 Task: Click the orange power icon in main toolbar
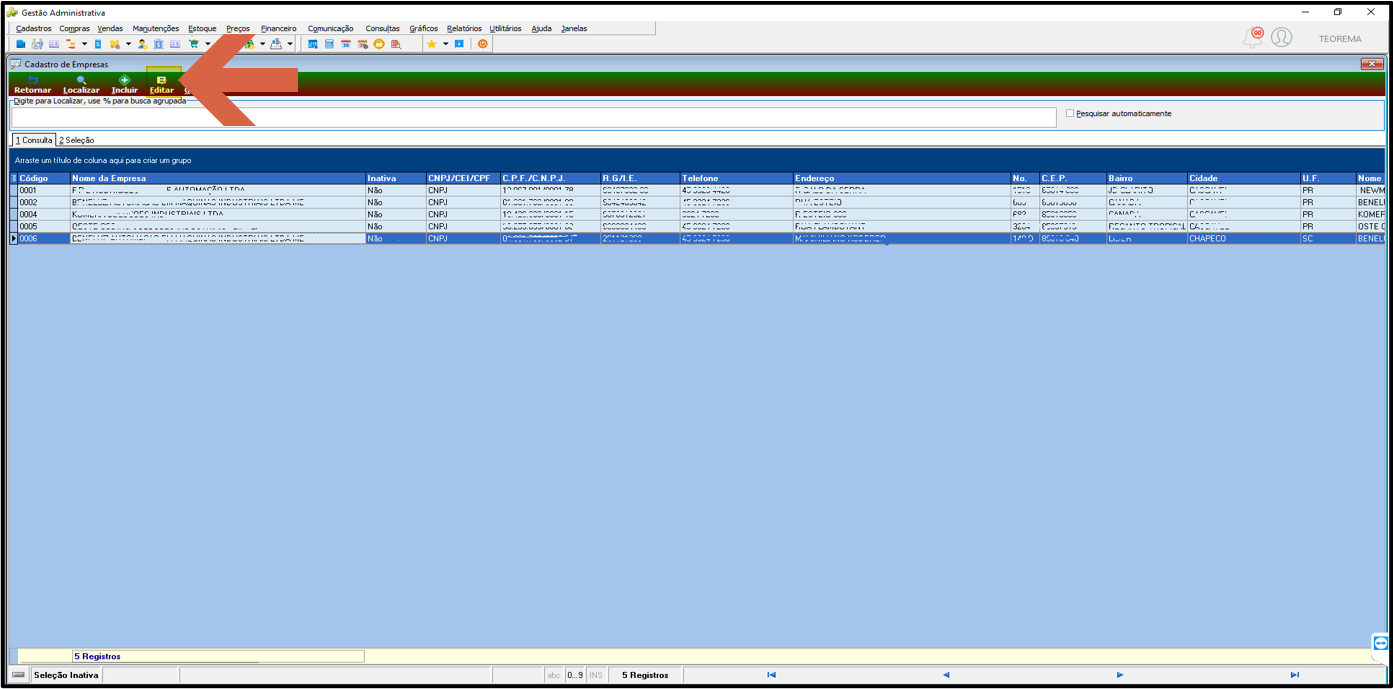[483, 44]
